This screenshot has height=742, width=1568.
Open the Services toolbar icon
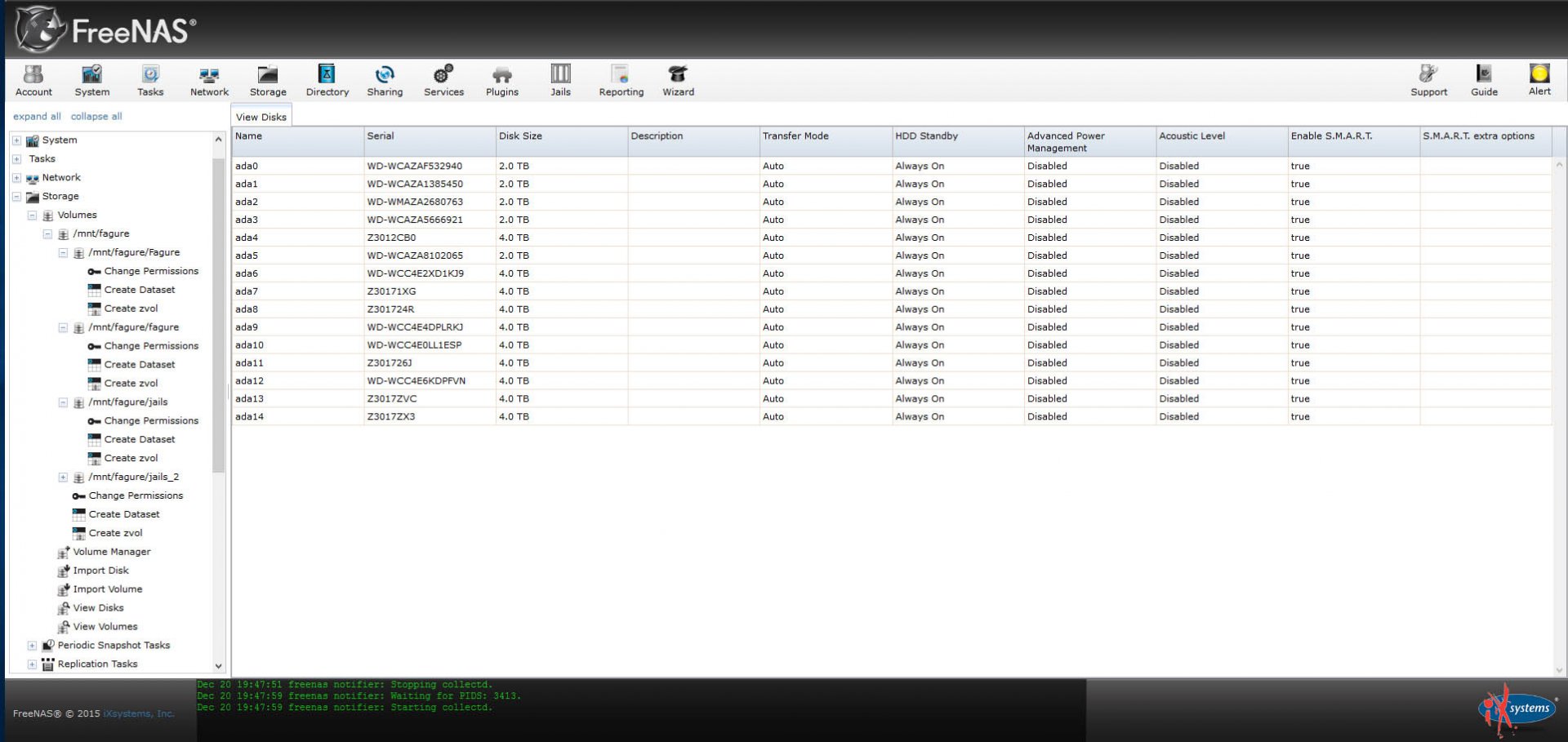(443, 80)
